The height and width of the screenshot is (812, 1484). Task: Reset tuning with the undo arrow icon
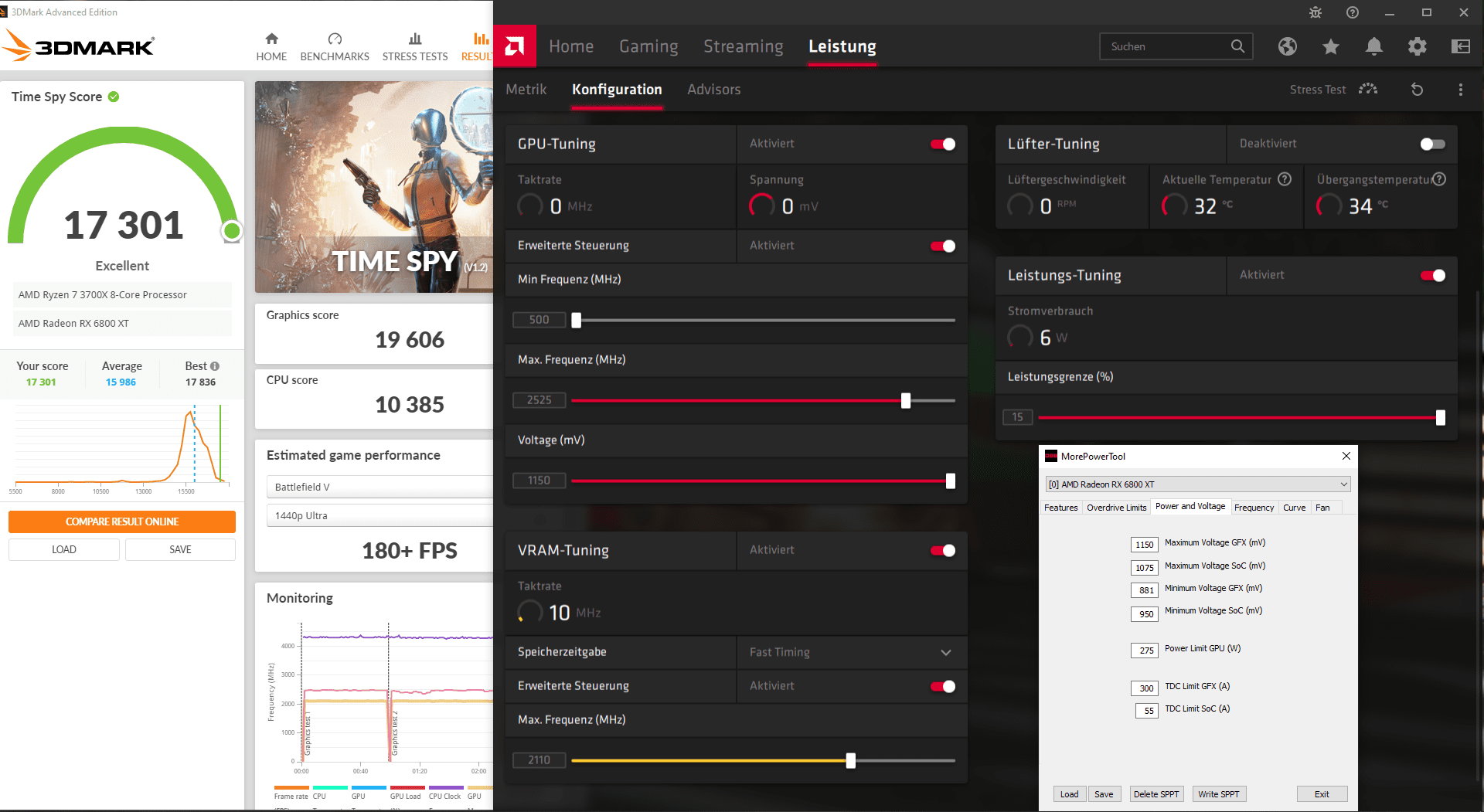pos(1417,90)
